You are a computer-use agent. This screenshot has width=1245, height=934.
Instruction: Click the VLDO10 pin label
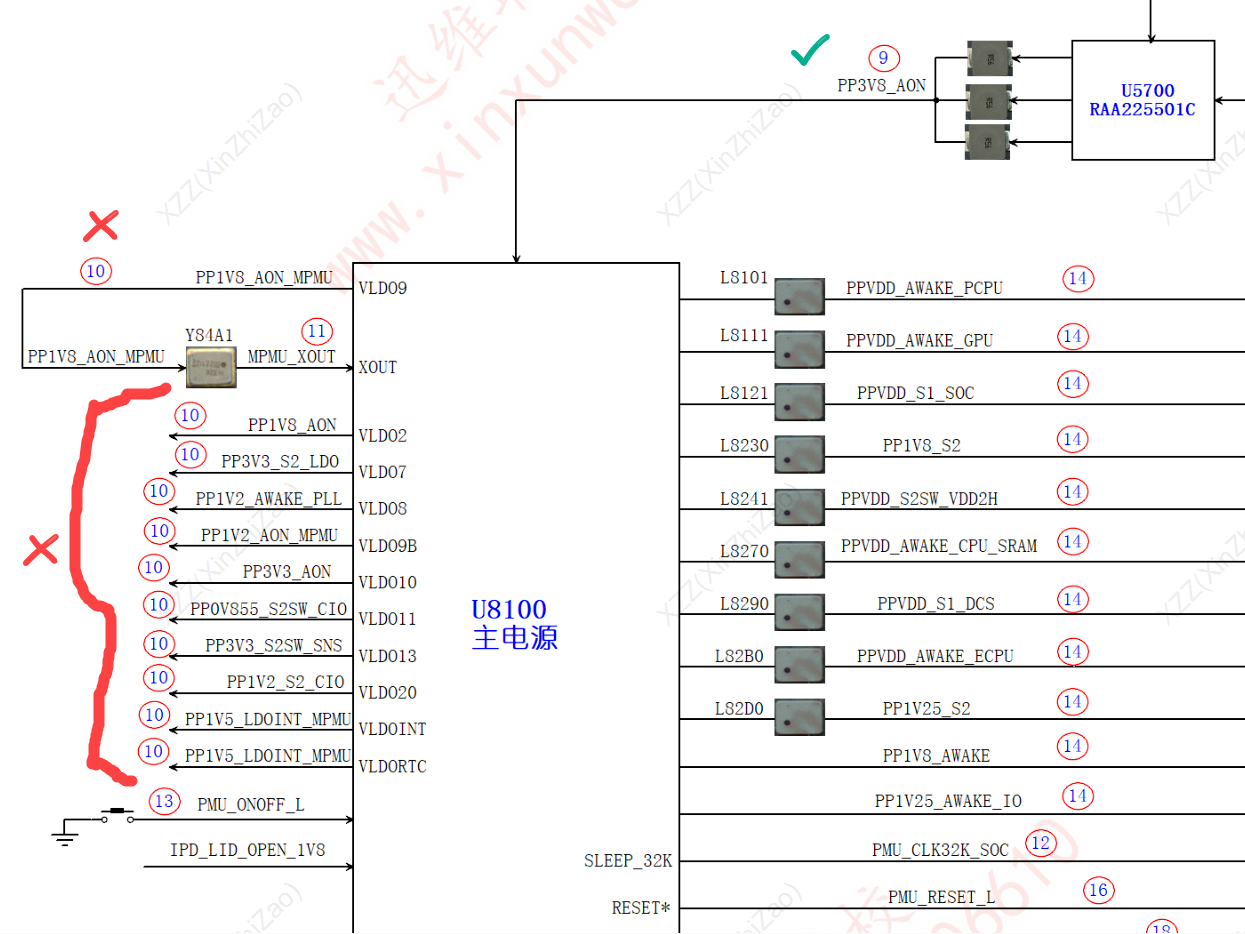tap(388, 583)
